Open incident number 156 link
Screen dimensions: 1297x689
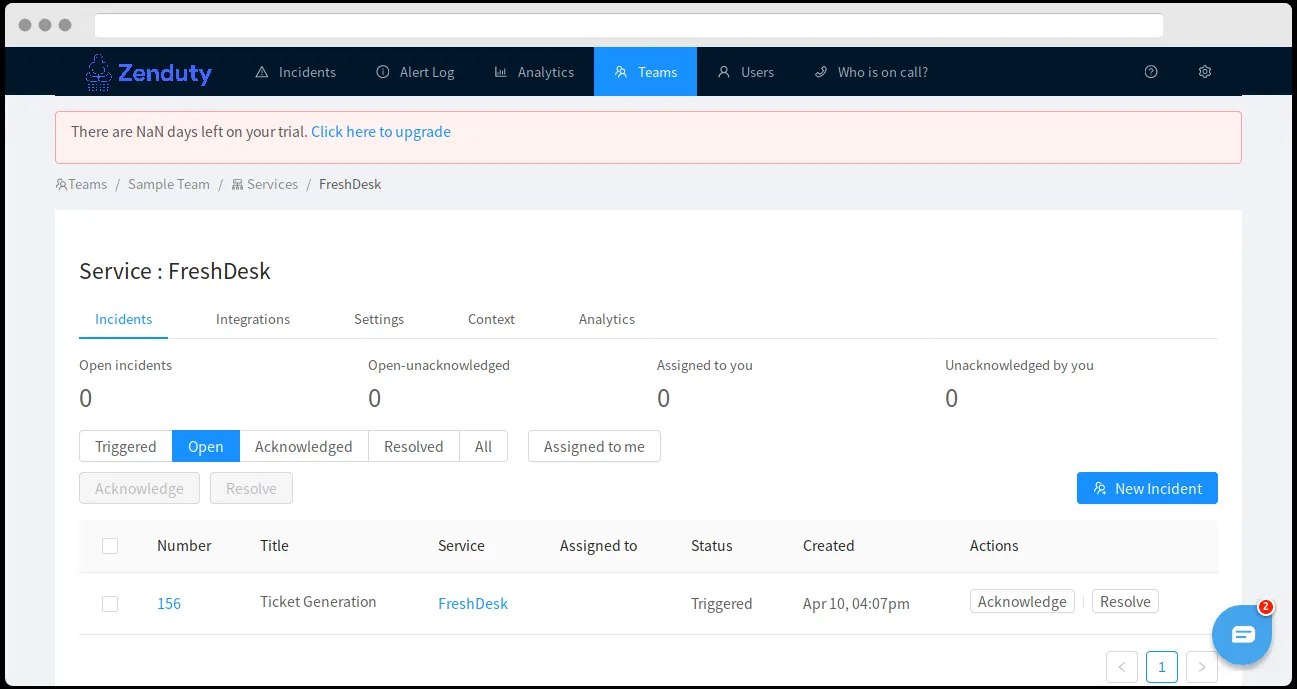point(169,604)
